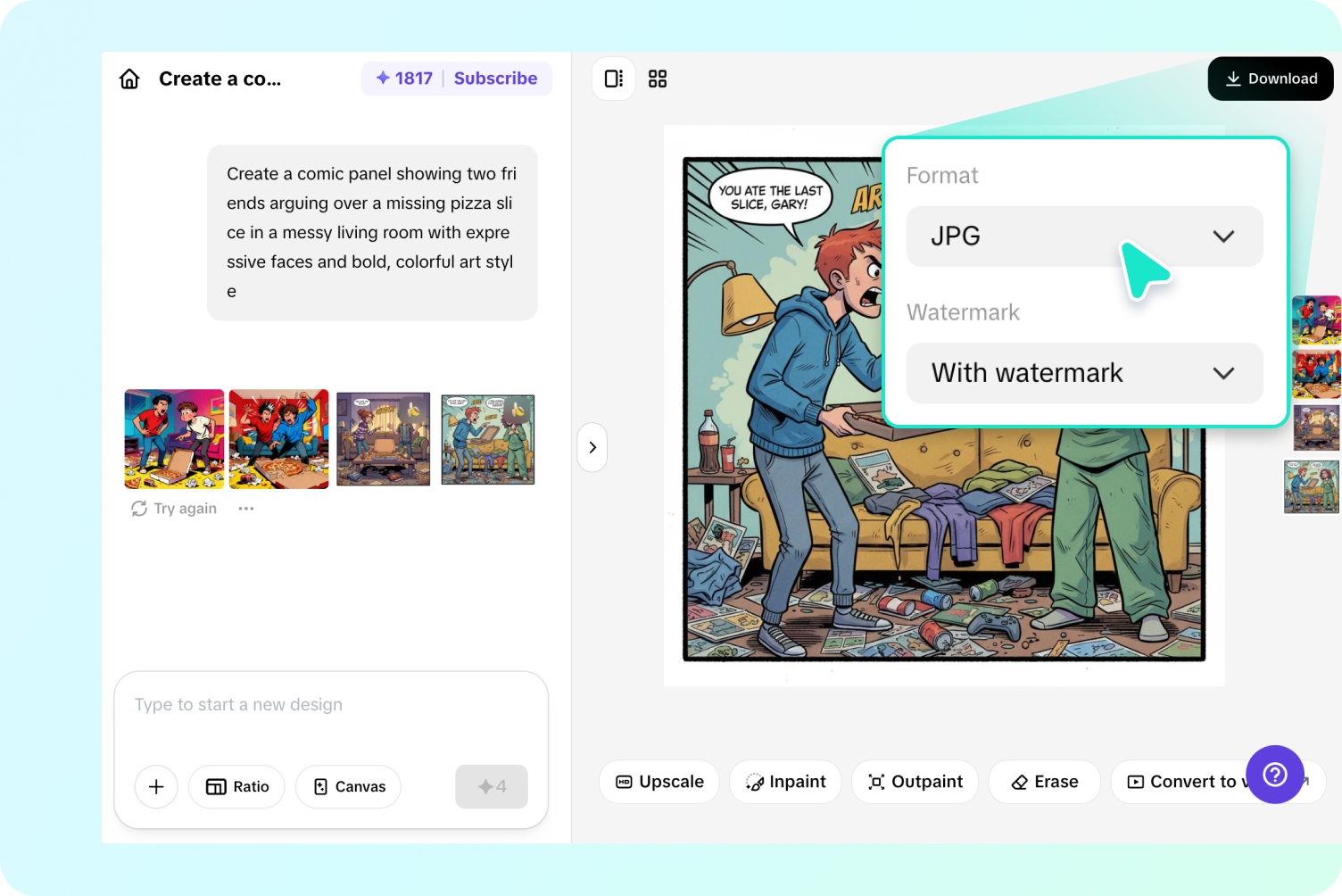Open the Subscribe link
The image size is (1342, 896).
(x=495, y=79)
